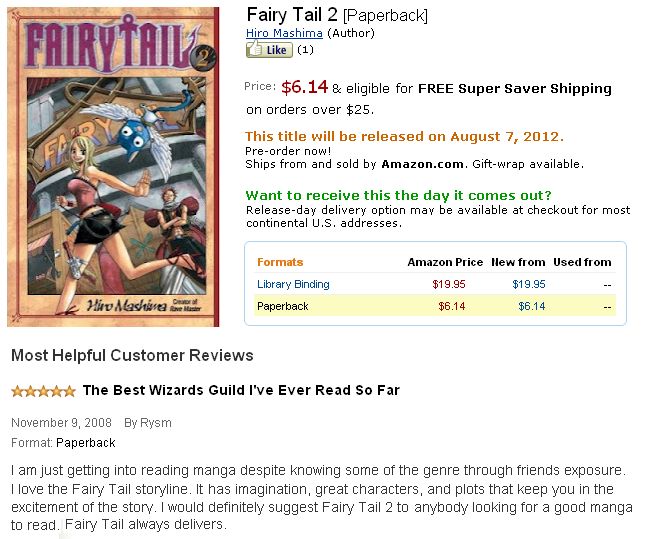Click the like count number beside Like
The height and width of the screenshot is (539, 645).
(x=306, y=49)
